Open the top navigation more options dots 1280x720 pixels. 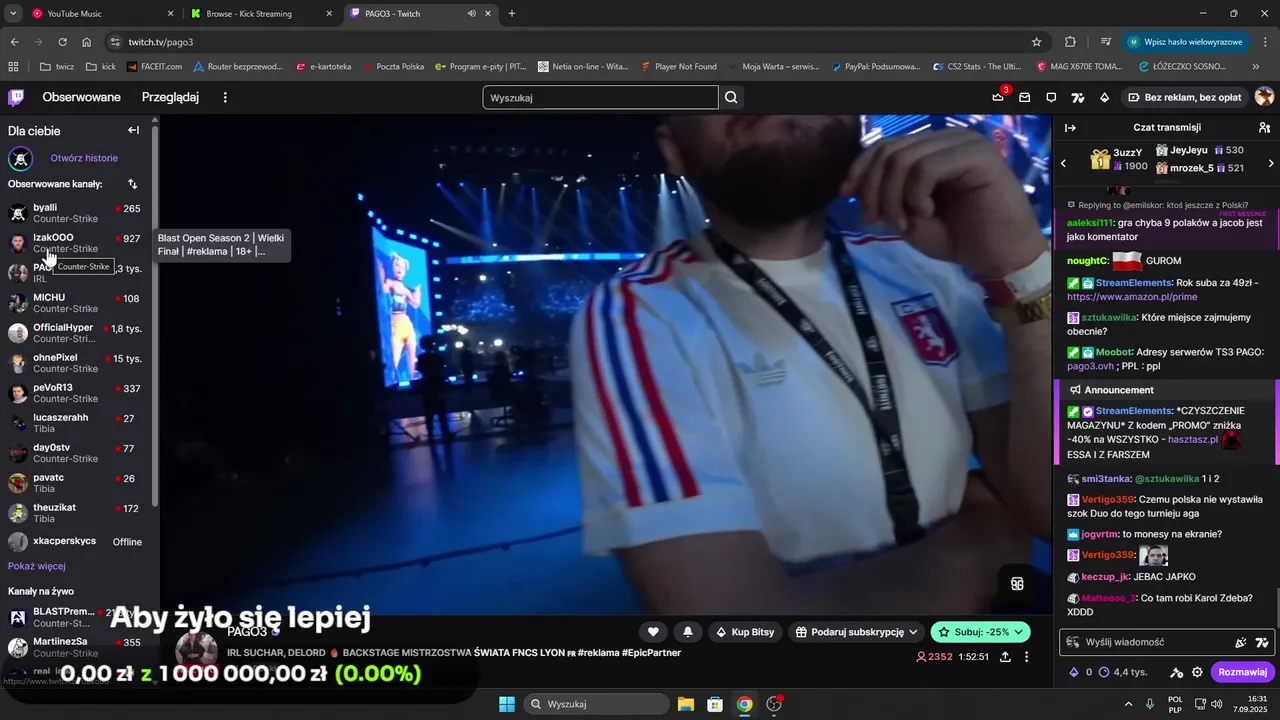(x=225, y=97)
